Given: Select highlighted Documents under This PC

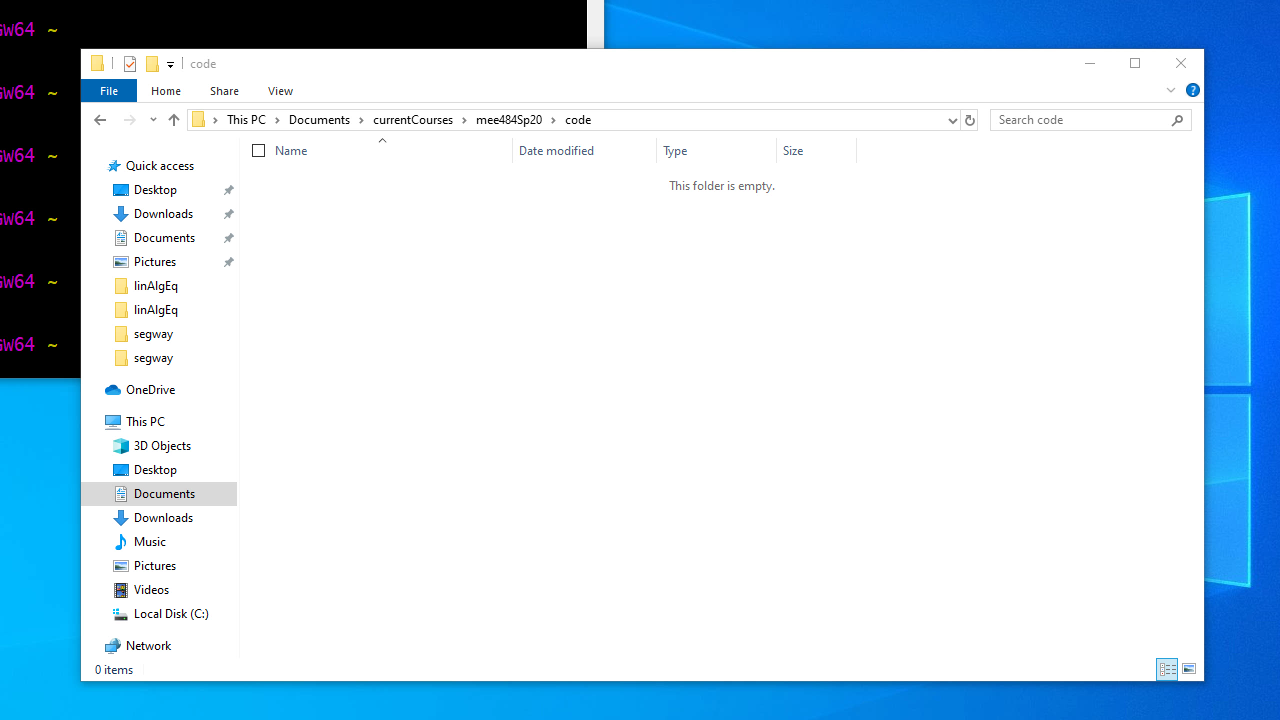Looking at the screenshot, I should coord(164,494).
